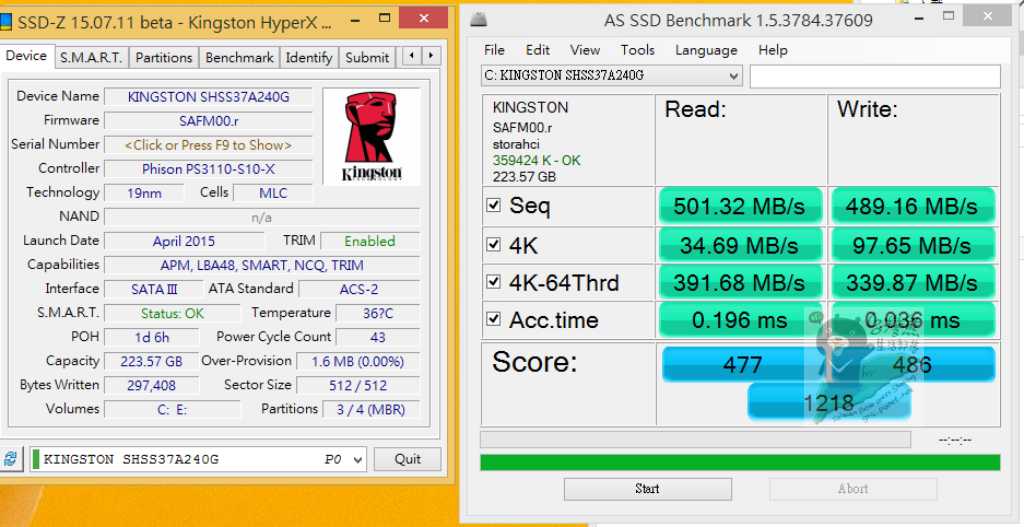Click the Firmware value SAFM00.r in SSD-Z
The height and width of the screenshot is (527, 1024).
[x=208, y=121]
